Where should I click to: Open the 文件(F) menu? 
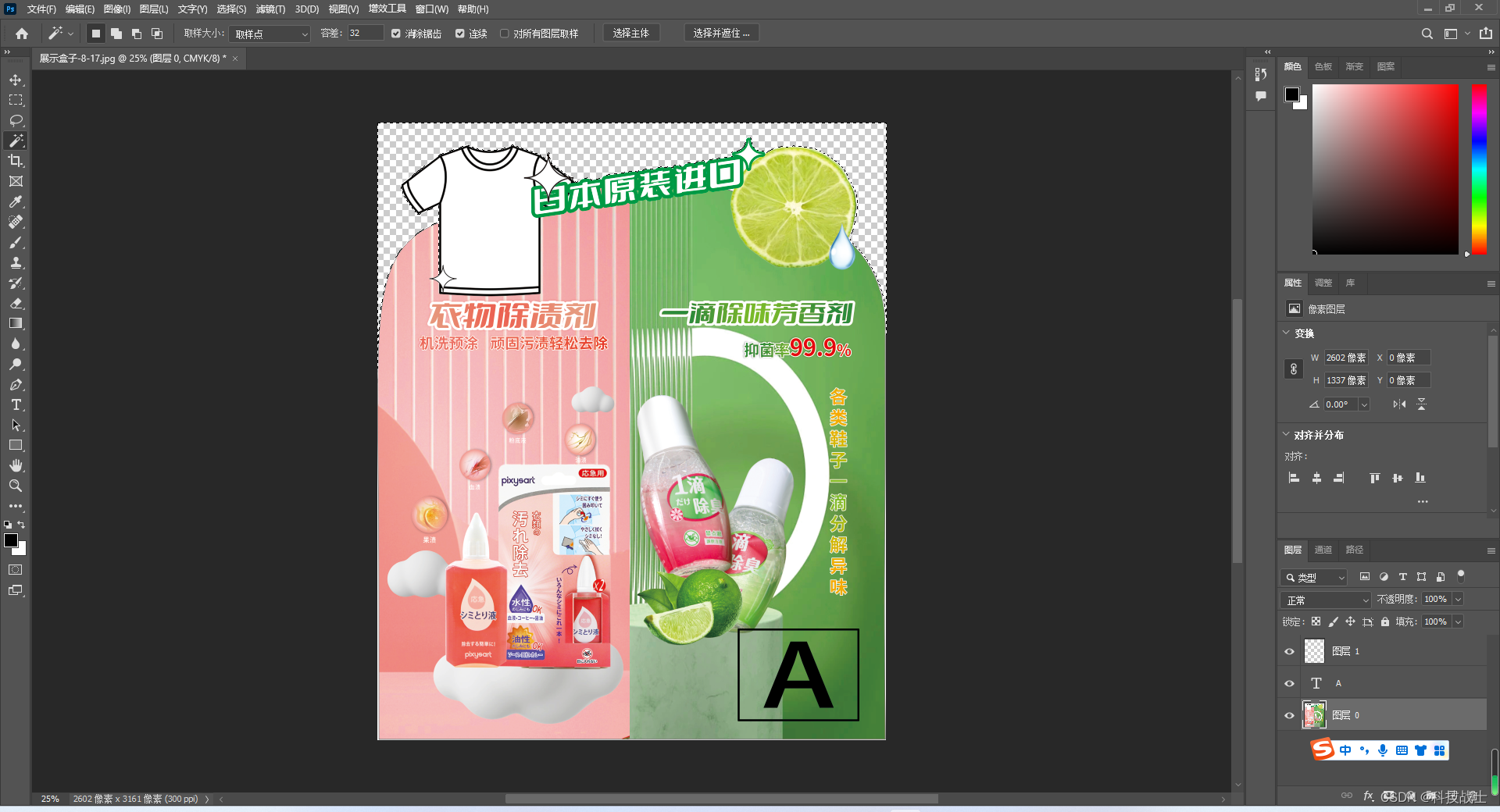[x=41, y=9]
